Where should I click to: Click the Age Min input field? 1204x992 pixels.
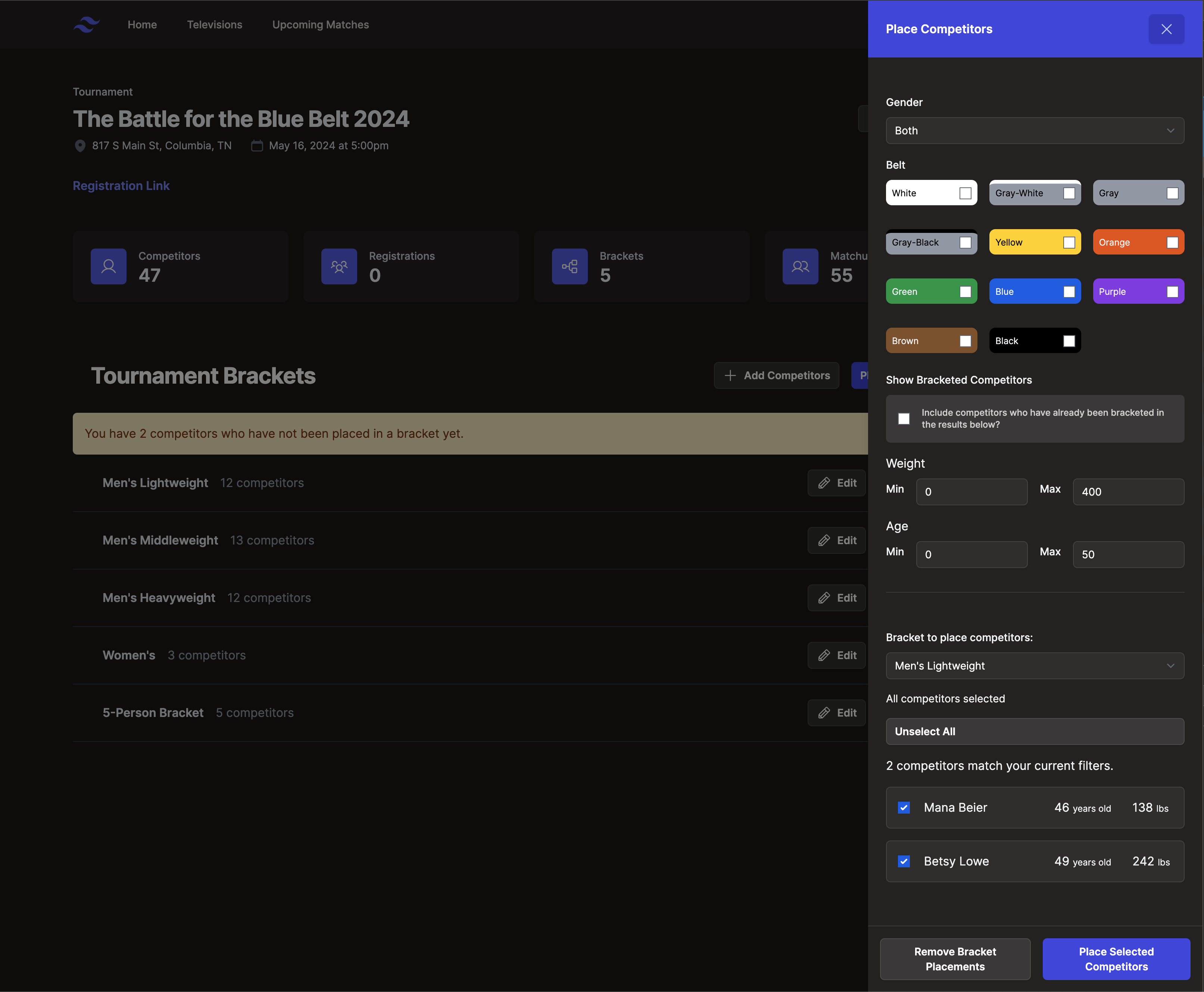(971, 554)
